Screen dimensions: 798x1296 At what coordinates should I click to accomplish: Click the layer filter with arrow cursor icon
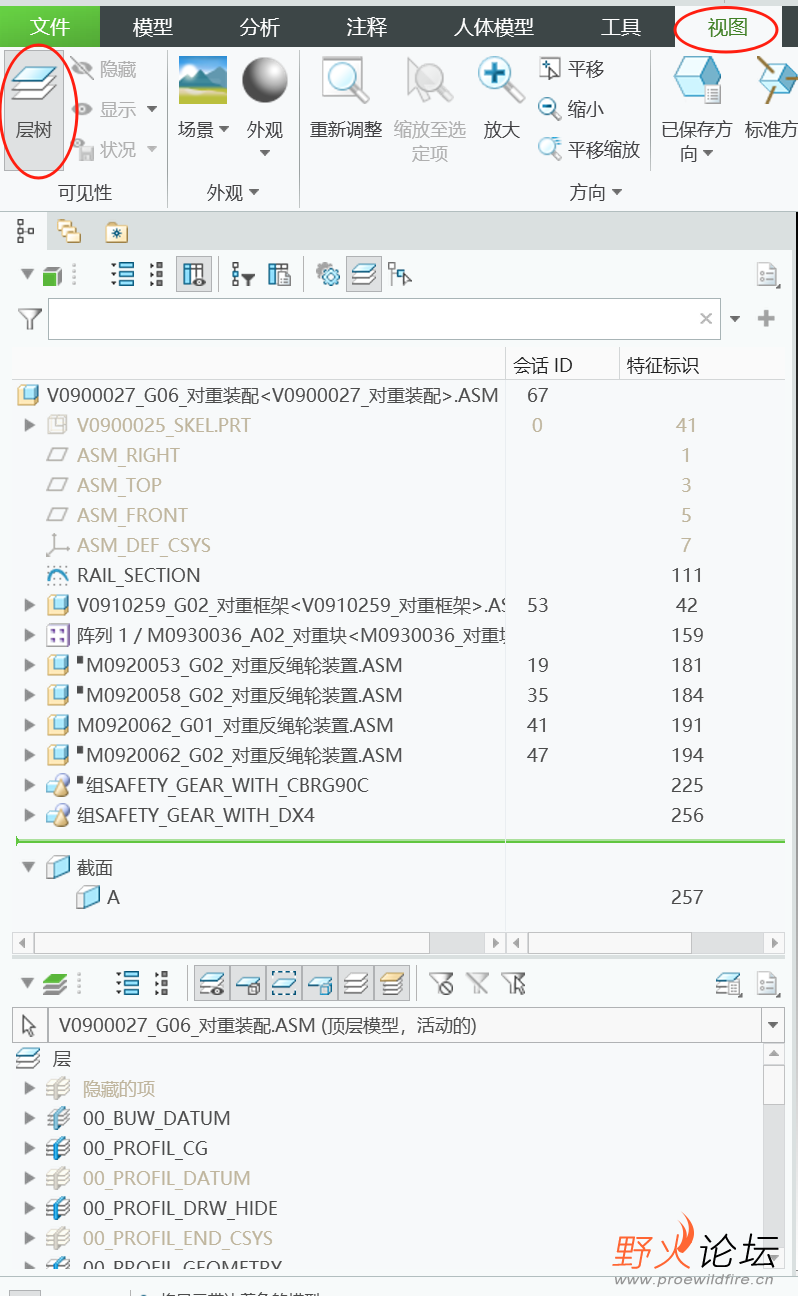tap(514, 984)
